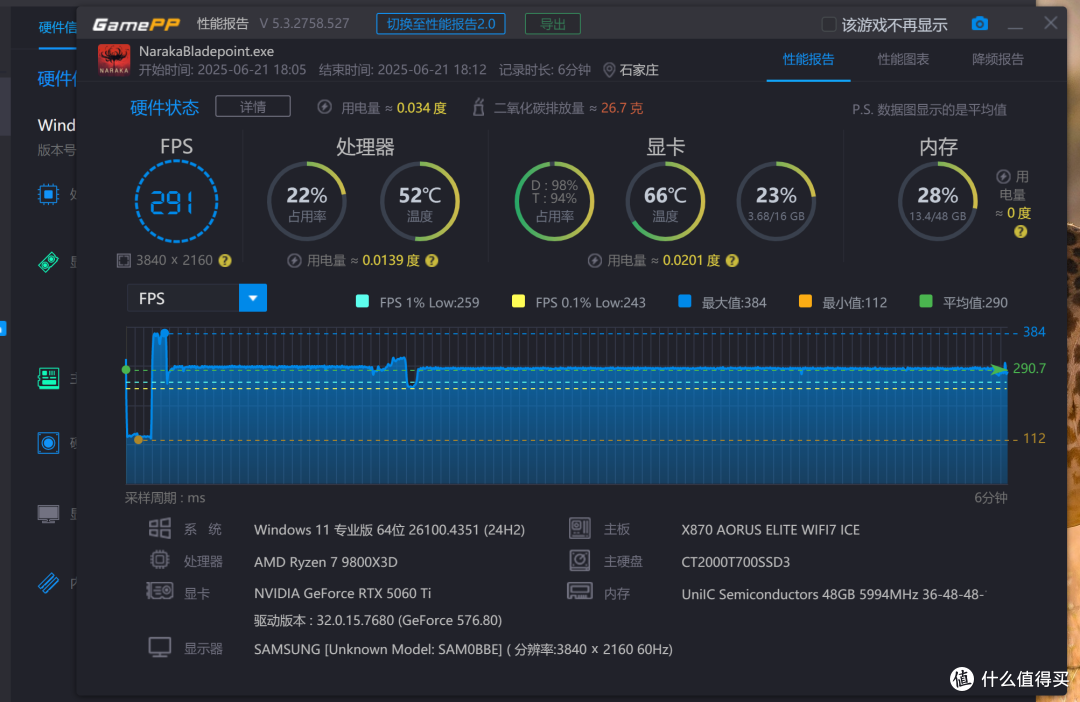Click the blue disk icon in background sidebar
The width and height of the screenshot is (1080, 702).
pos(48,443)
